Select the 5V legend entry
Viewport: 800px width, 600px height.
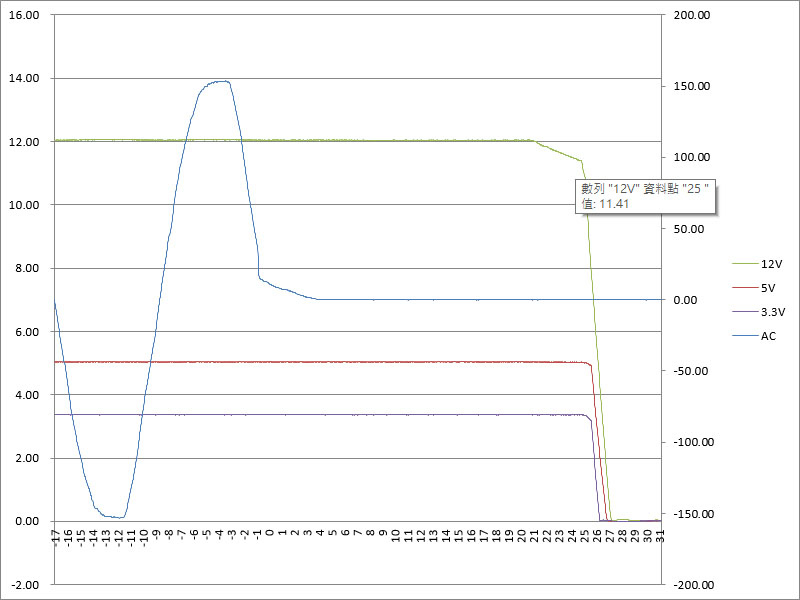point(754,288)
